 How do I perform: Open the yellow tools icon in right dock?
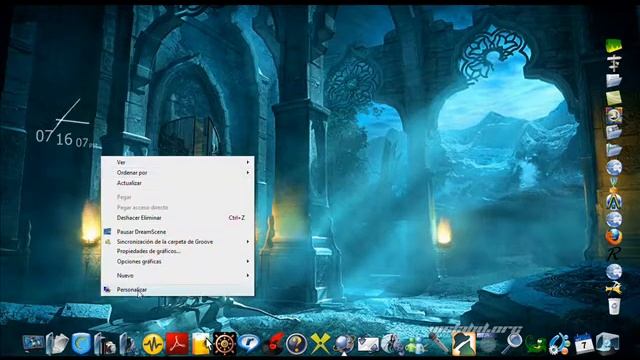[x=613, y=288]
